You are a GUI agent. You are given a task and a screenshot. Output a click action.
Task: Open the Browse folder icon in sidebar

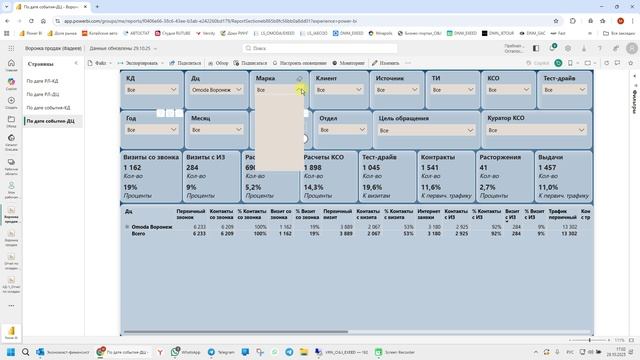tap(11, 119)
